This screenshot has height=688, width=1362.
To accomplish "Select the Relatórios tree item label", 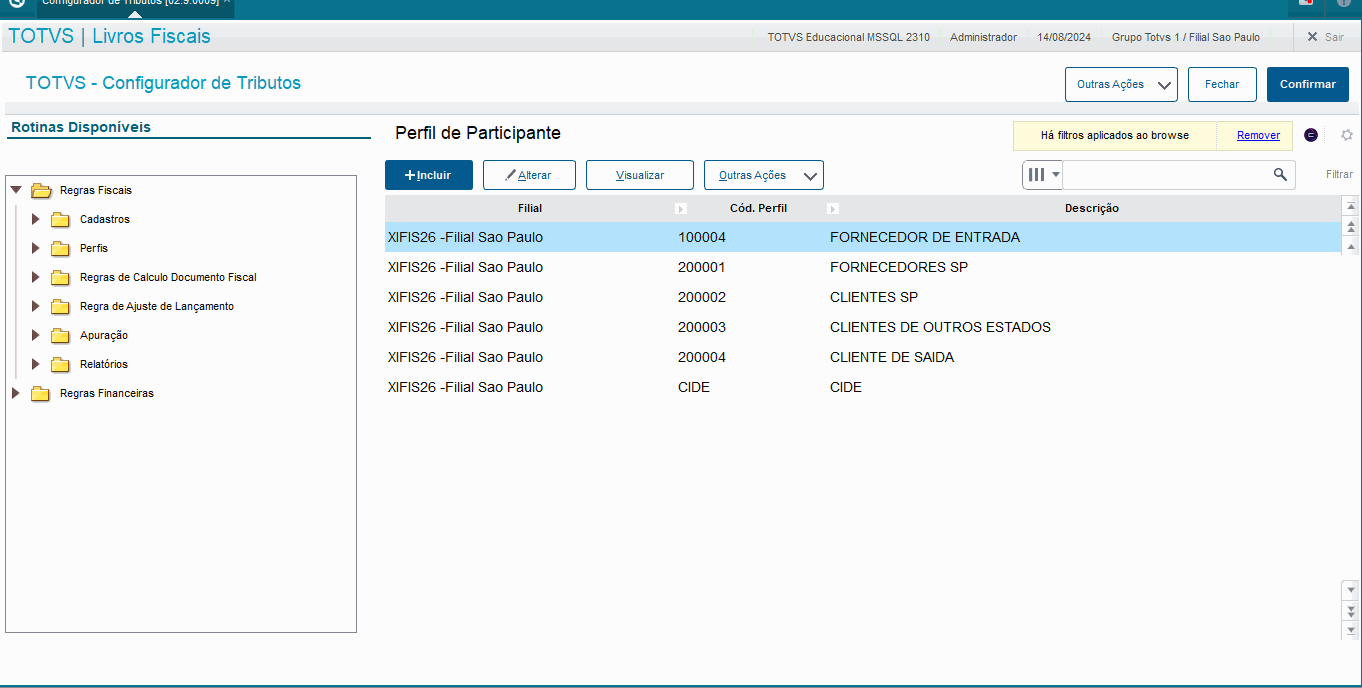I will pos(104,364).
